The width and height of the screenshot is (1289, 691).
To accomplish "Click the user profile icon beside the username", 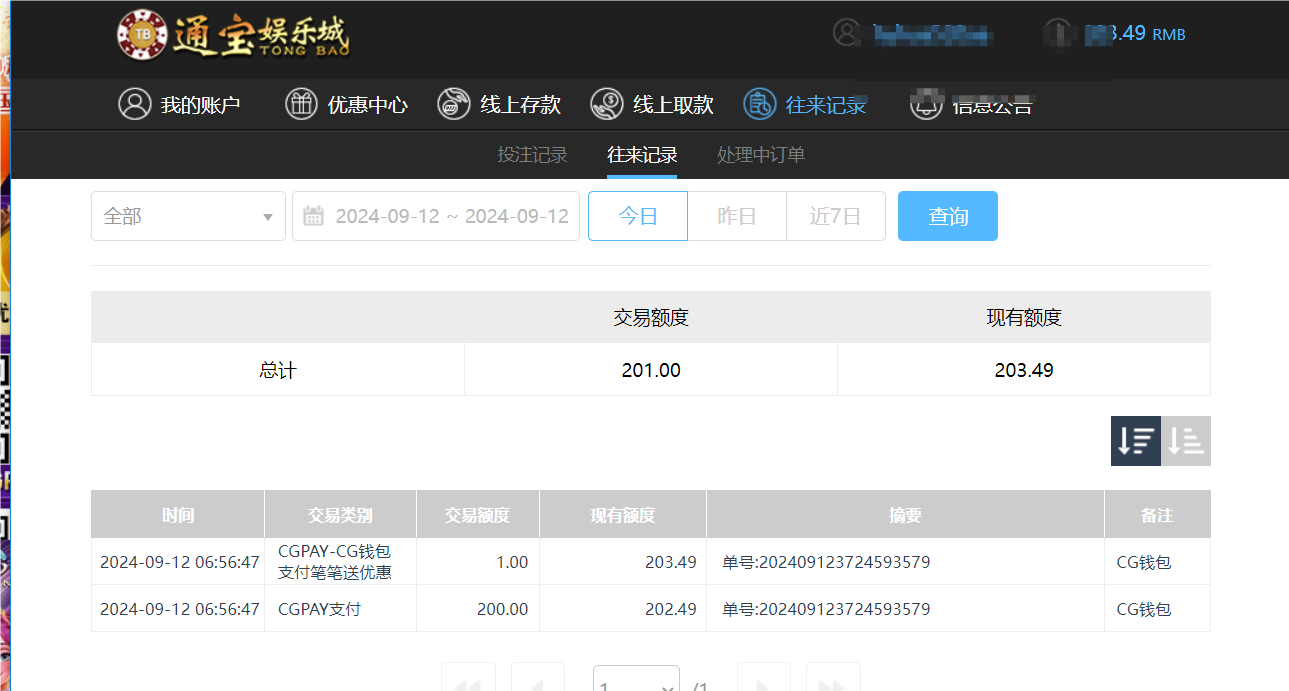I will pos(846,32).
